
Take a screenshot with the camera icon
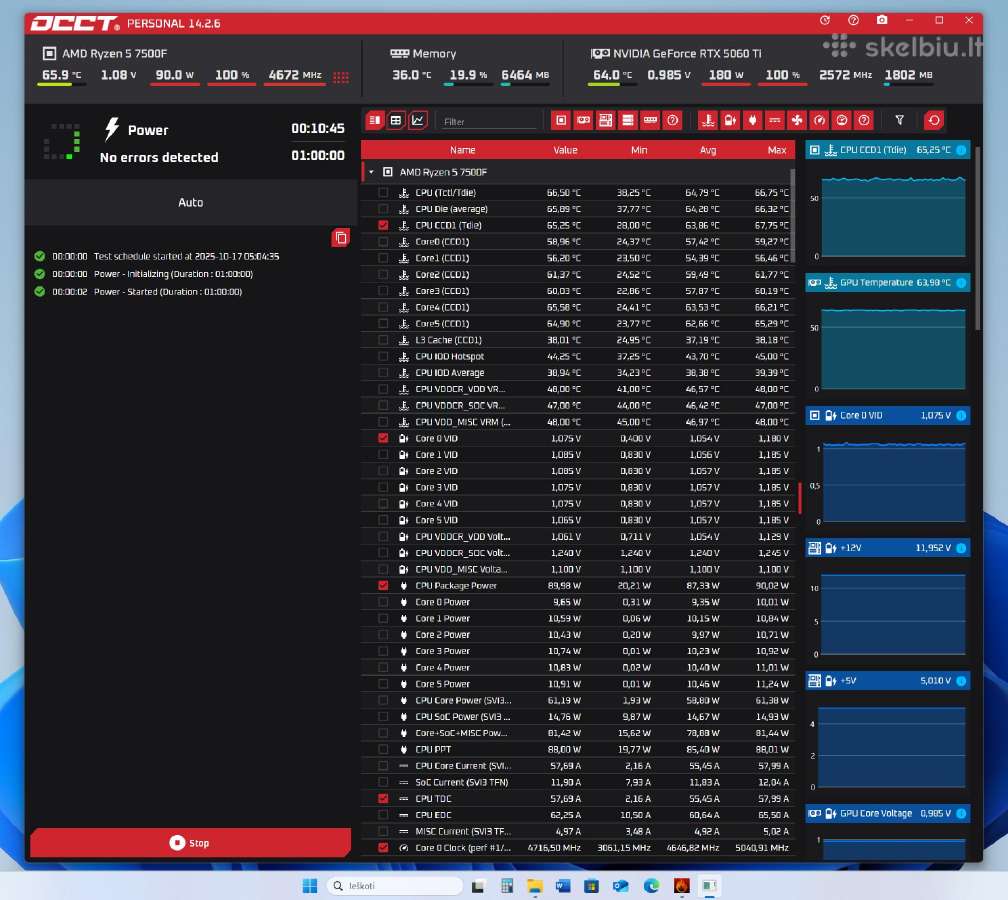click(x=882, y=20)
